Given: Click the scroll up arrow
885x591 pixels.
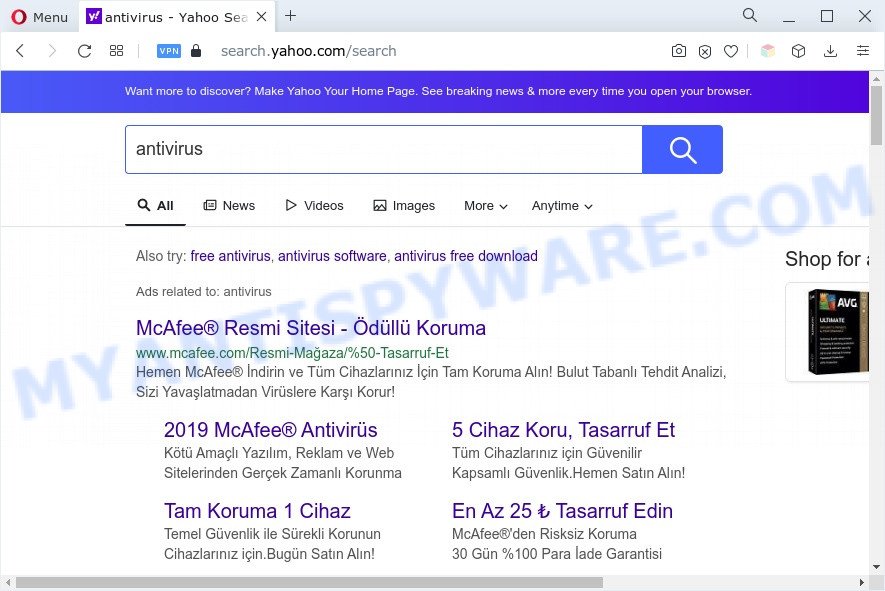Looking at the screenshot, I should click(x=876, y=78).
